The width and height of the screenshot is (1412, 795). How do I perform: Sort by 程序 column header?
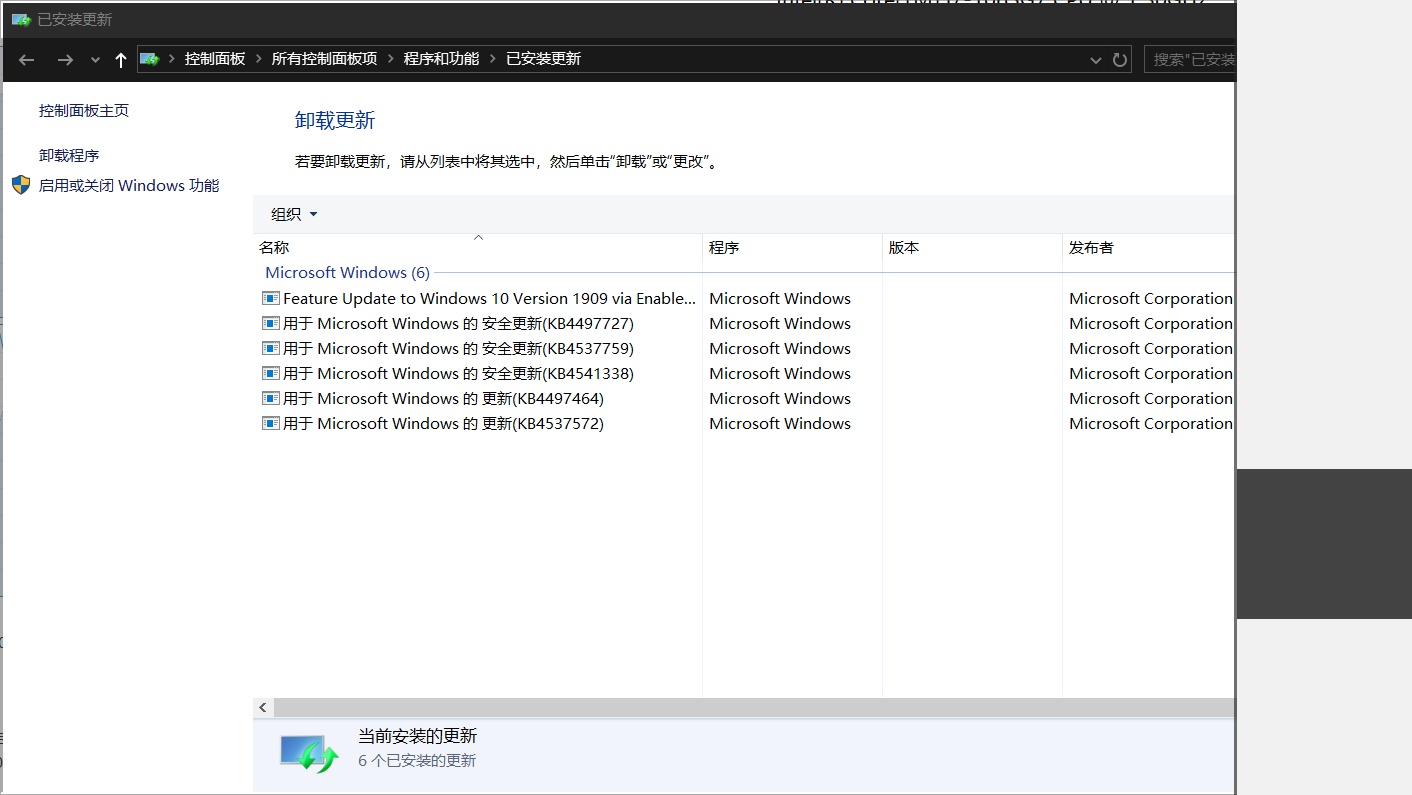[792, 248]
